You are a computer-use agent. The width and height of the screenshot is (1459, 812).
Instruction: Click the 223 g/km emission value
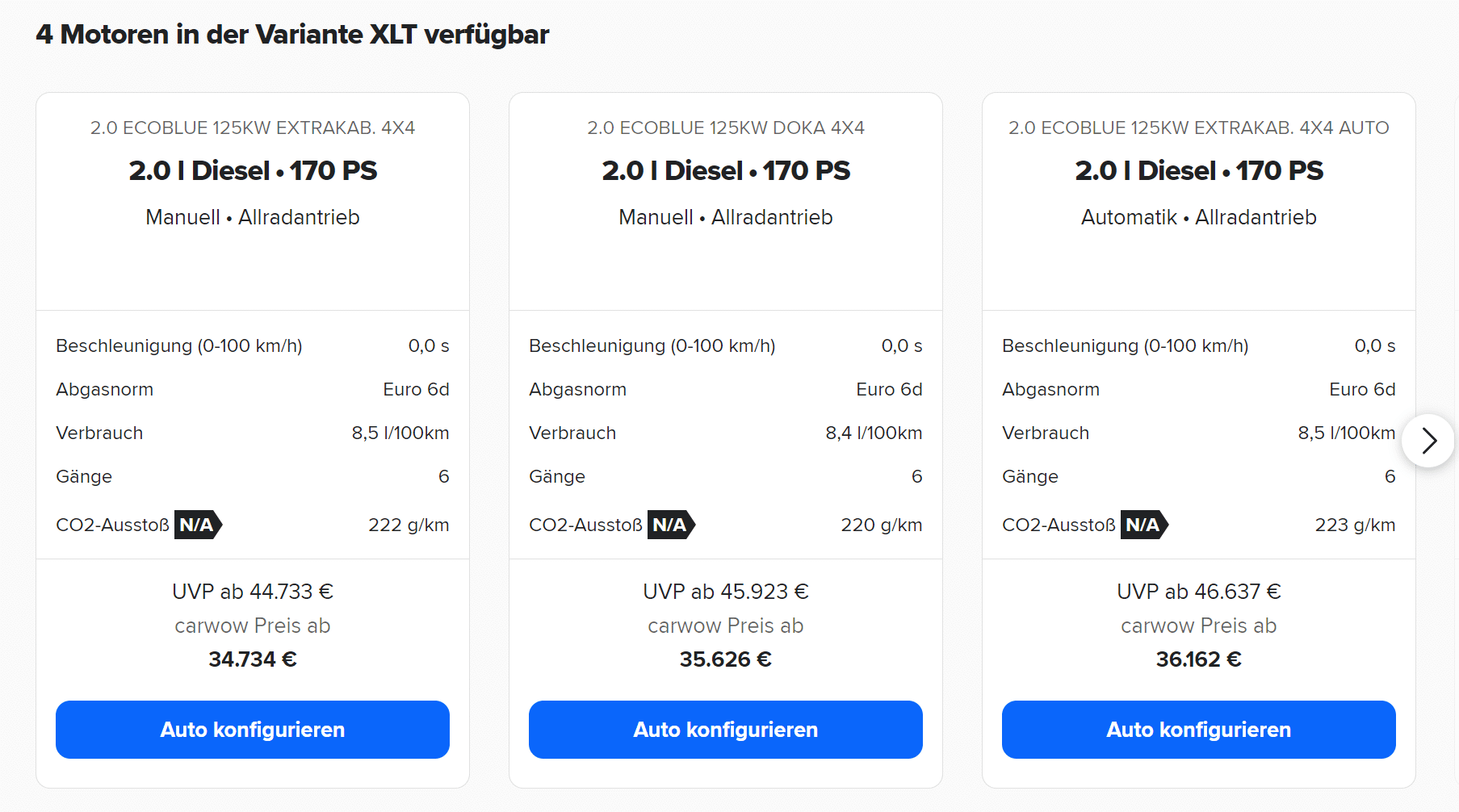[1355, 525]
